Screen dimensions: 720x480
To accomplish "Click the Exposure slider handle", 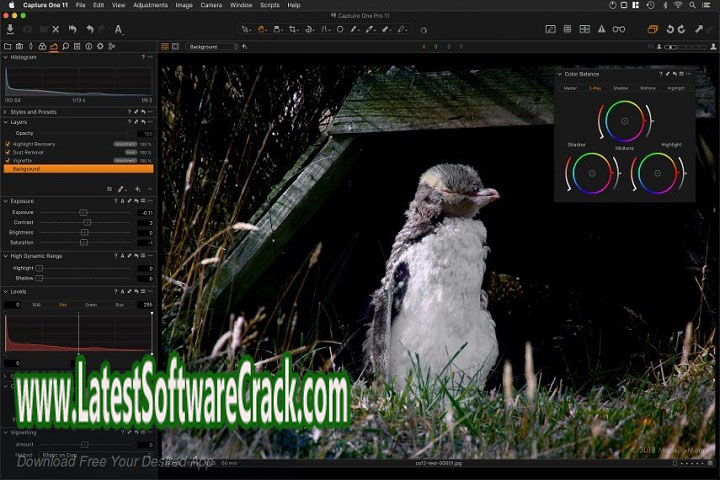I will click(83, 213).
